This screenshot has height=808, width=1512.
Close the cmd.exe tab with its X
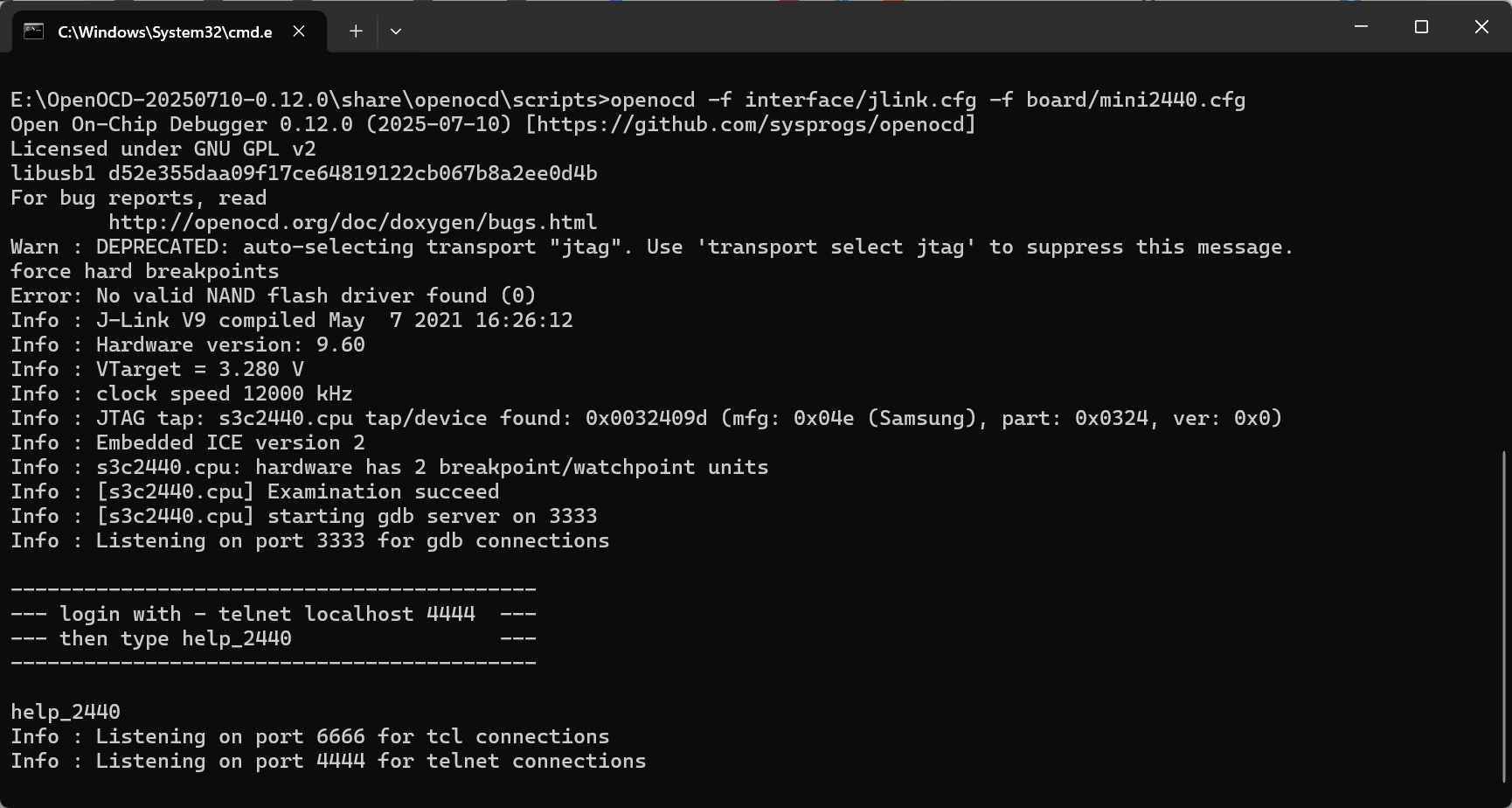click(299, 31)
